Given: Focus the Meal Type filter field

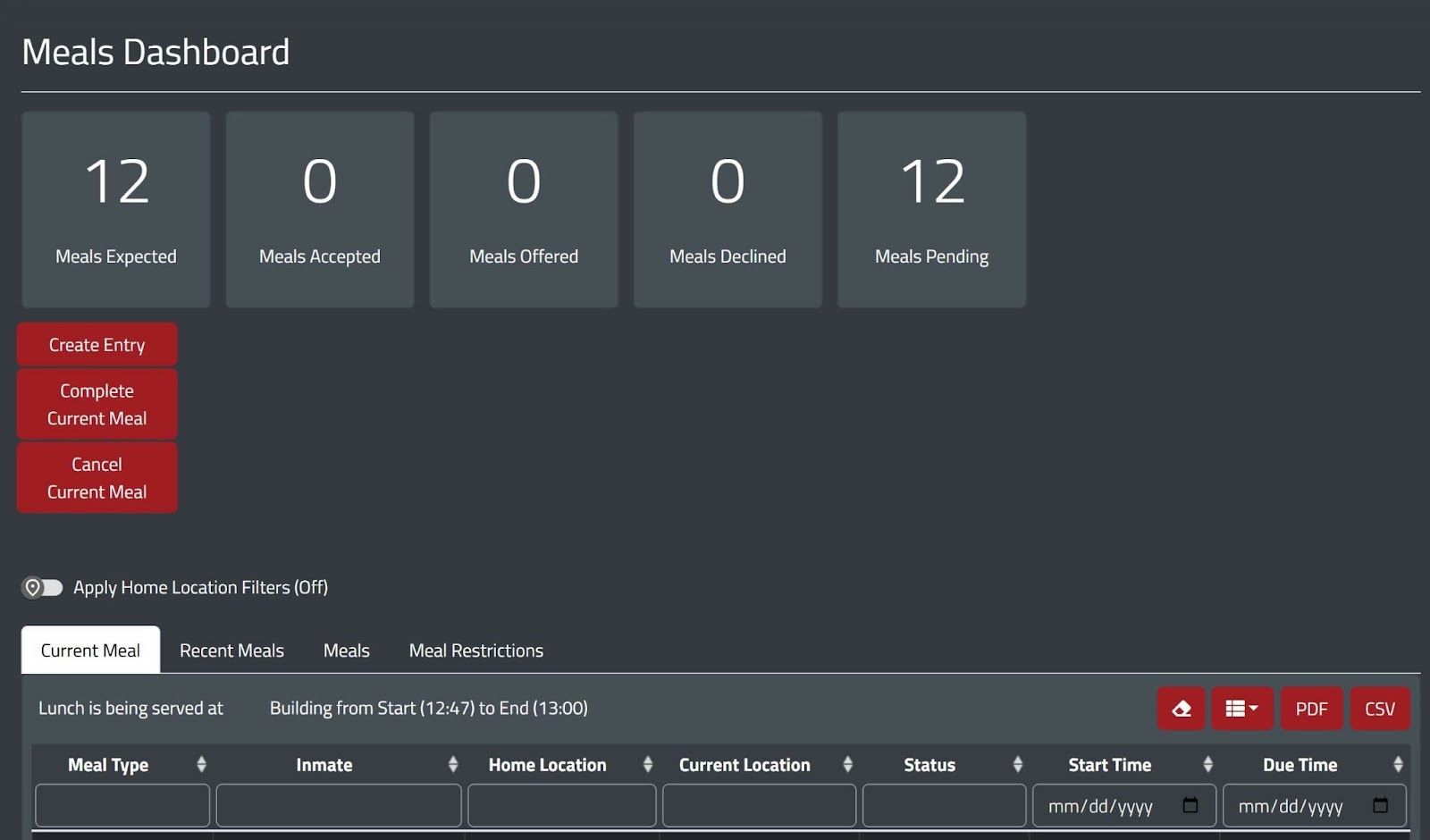Looking at the screenshot, I should pyautogui.click(x=122, y=806).
